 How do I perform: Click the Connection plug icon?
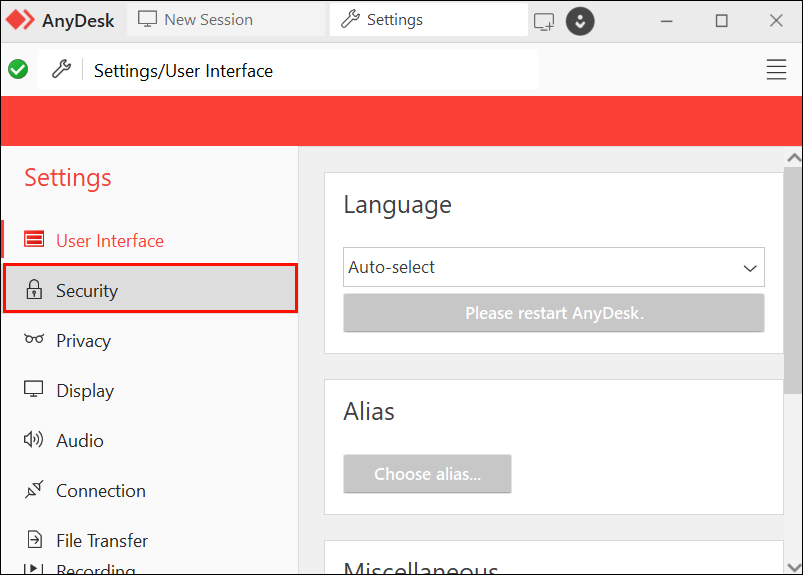click(34, 490)
